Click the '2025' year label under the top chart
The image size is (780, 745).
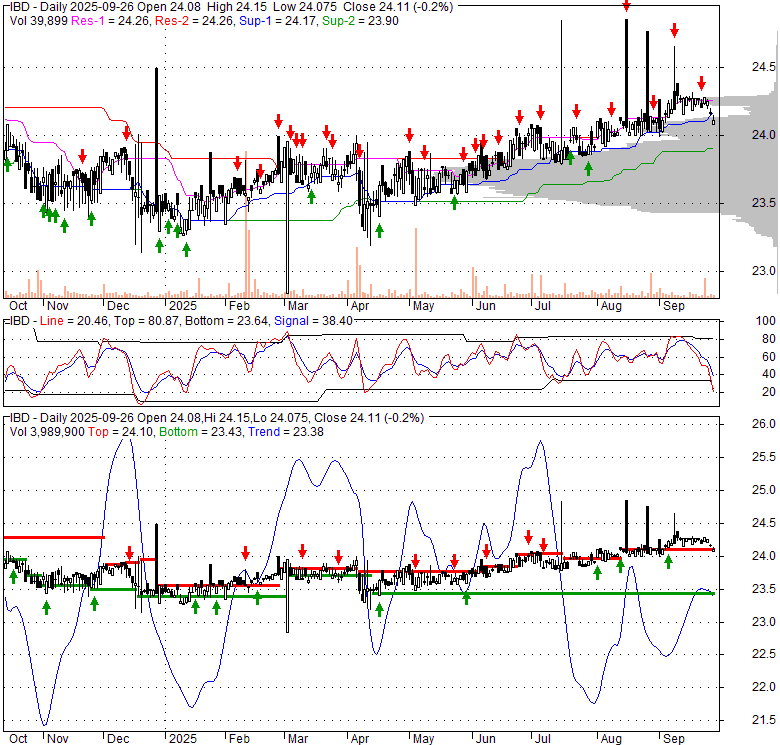point(183,306)
